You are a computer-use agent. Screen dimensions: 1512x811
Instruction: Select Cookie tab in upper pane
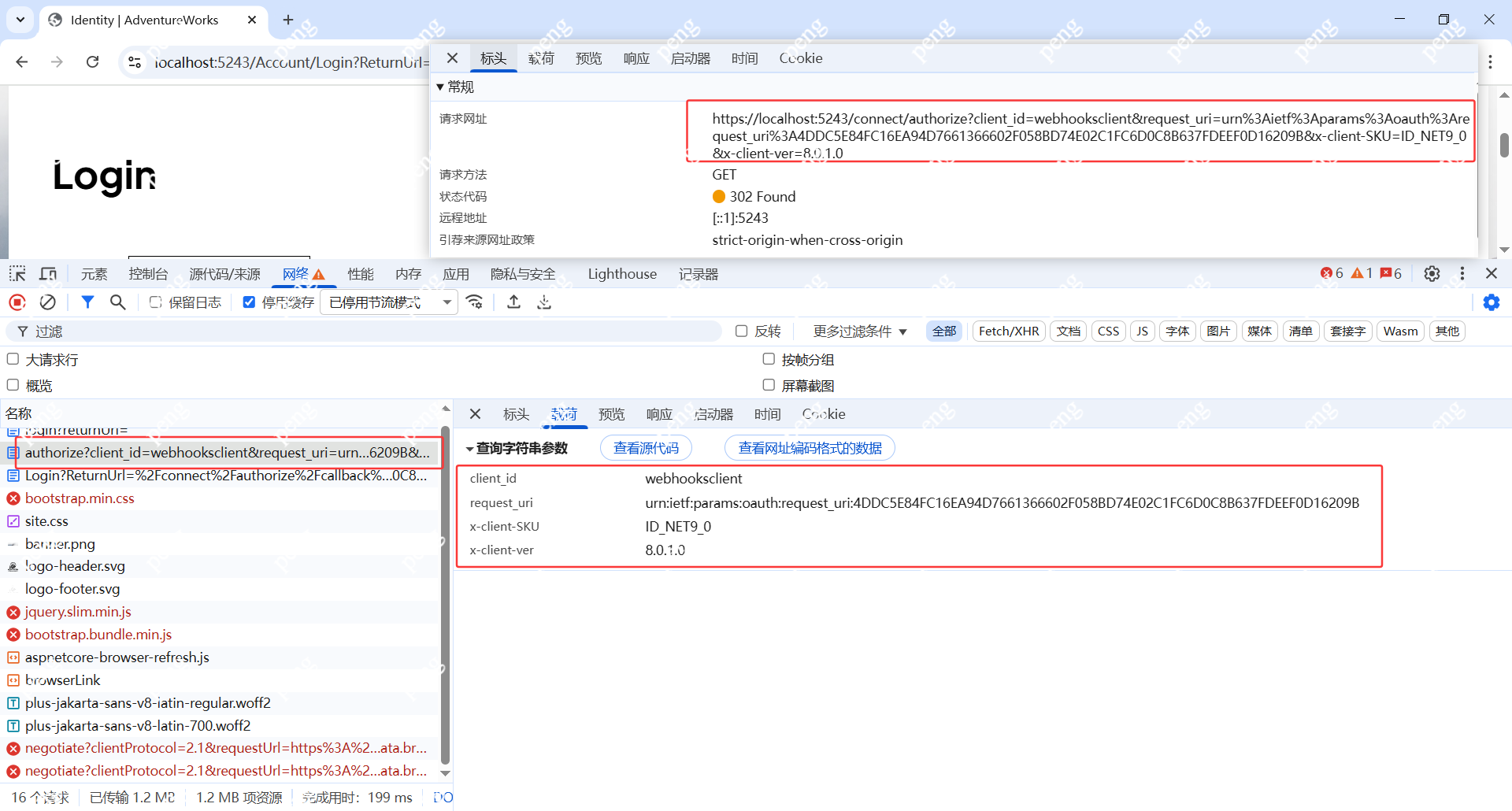pos(801,58)
